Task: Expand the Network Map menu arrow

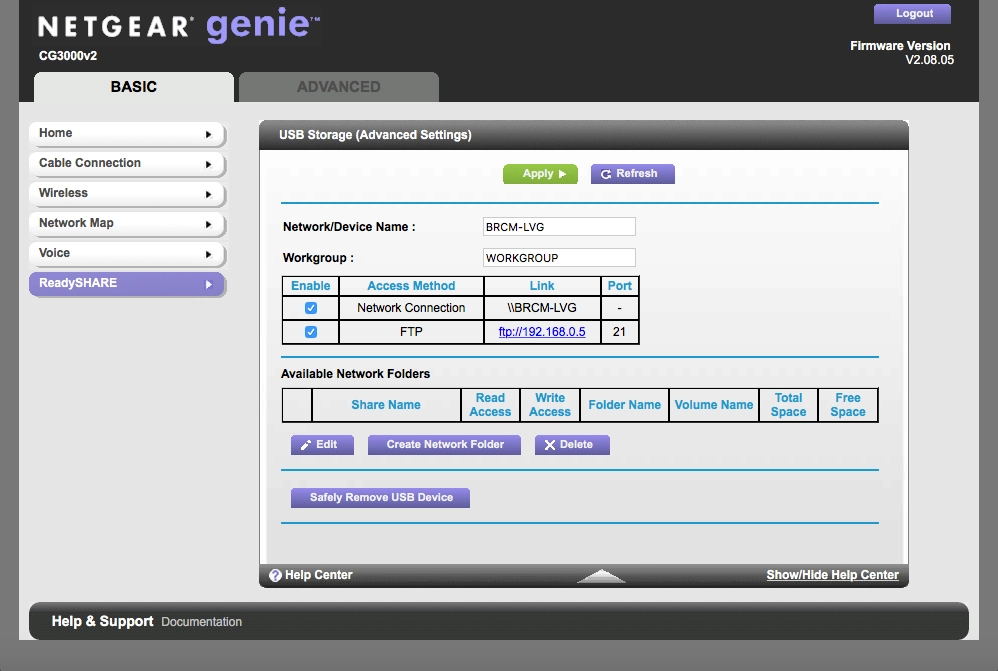Action: pyautogui.click(x=208, y=224)
